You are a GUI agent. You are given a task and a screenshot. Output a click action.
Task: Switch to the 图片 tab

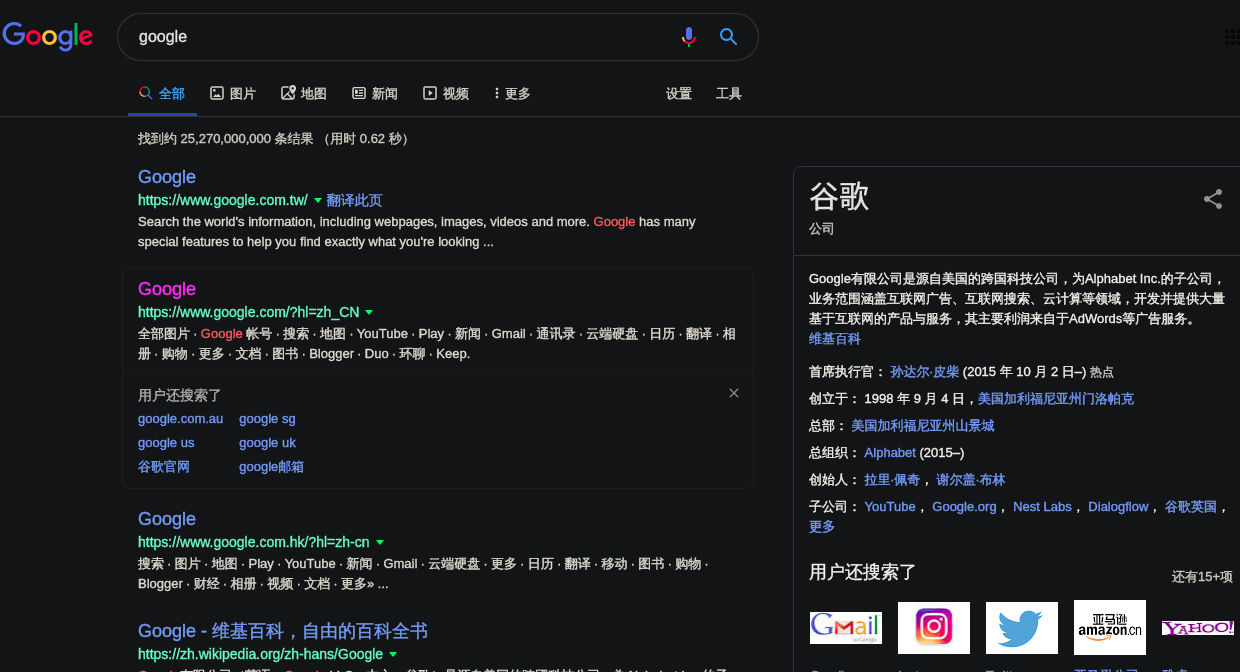(x=233, y=93)
